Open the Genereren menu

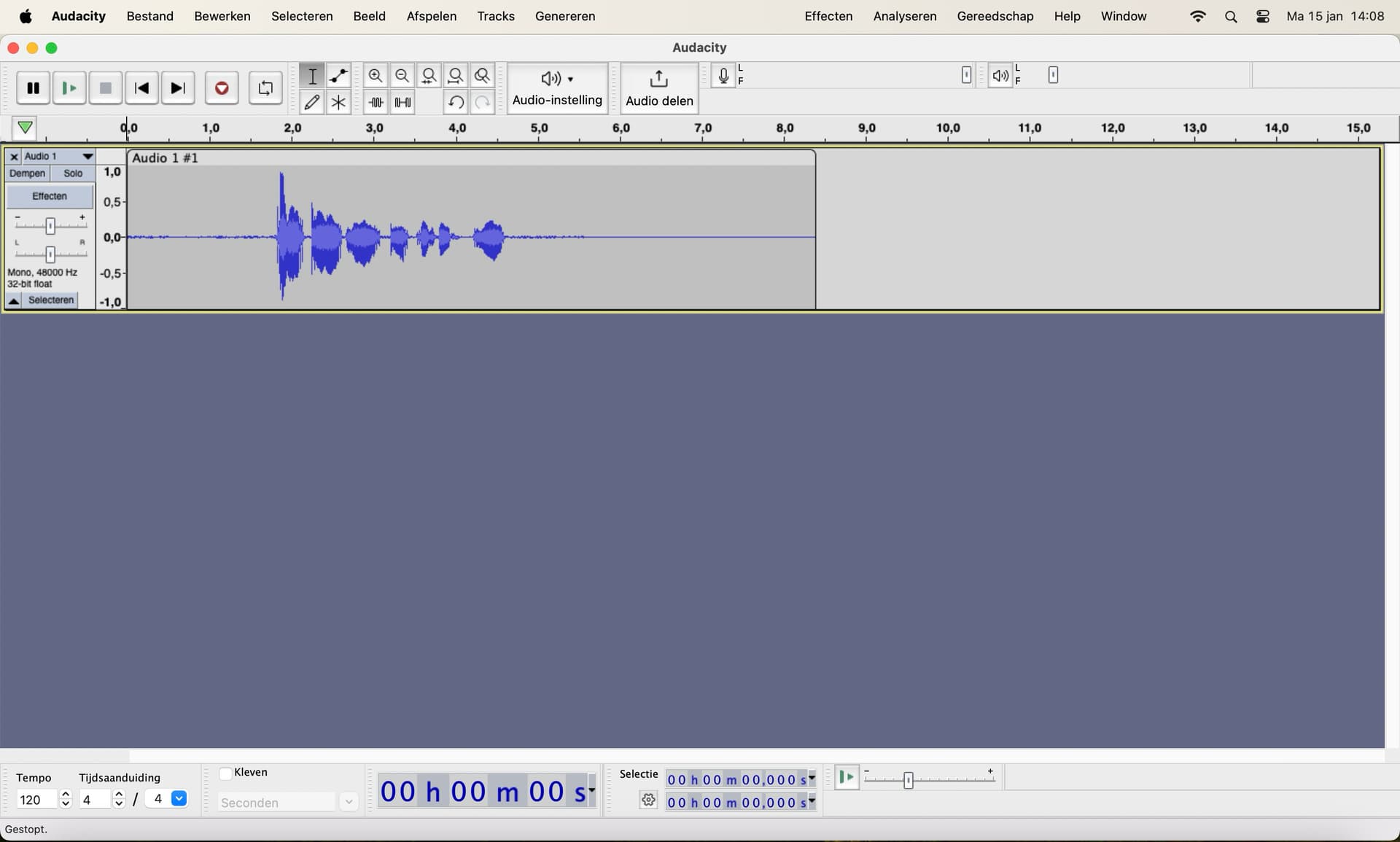(x=564, y=16)
